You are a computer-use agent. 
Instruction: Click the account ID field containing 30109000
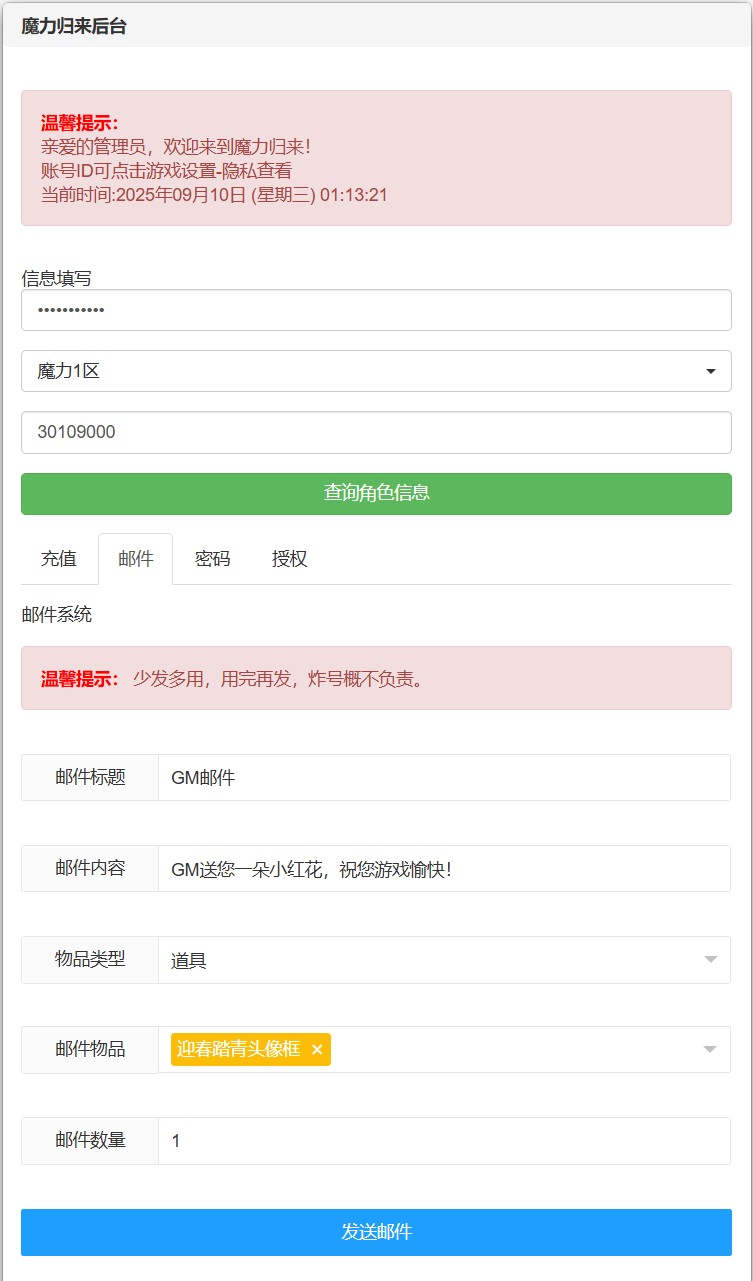click(376, 432)
